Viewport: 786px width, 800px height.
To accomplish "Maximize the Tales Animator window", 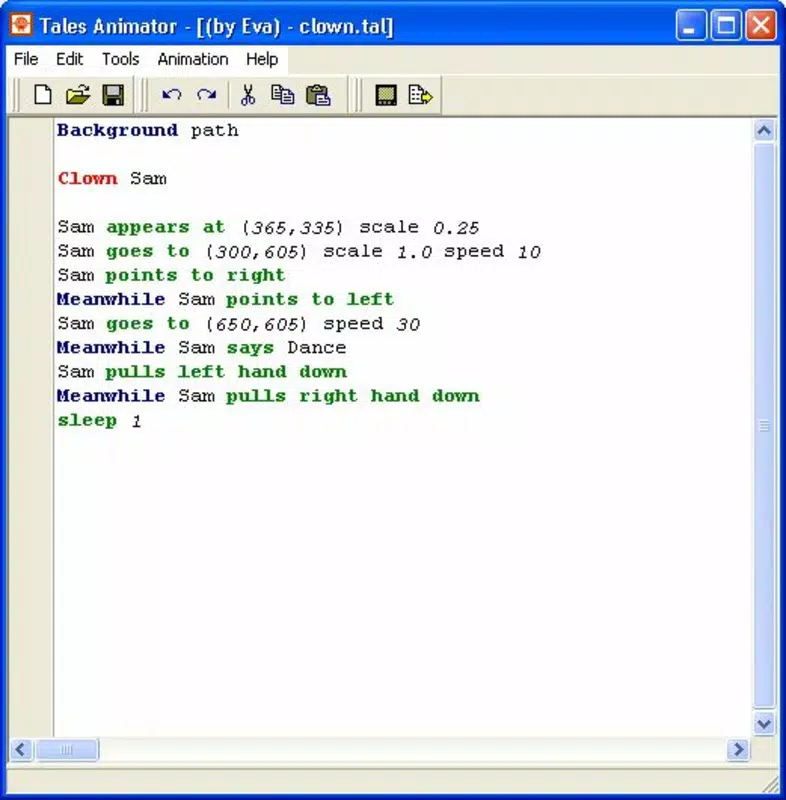I will [726, 24].
